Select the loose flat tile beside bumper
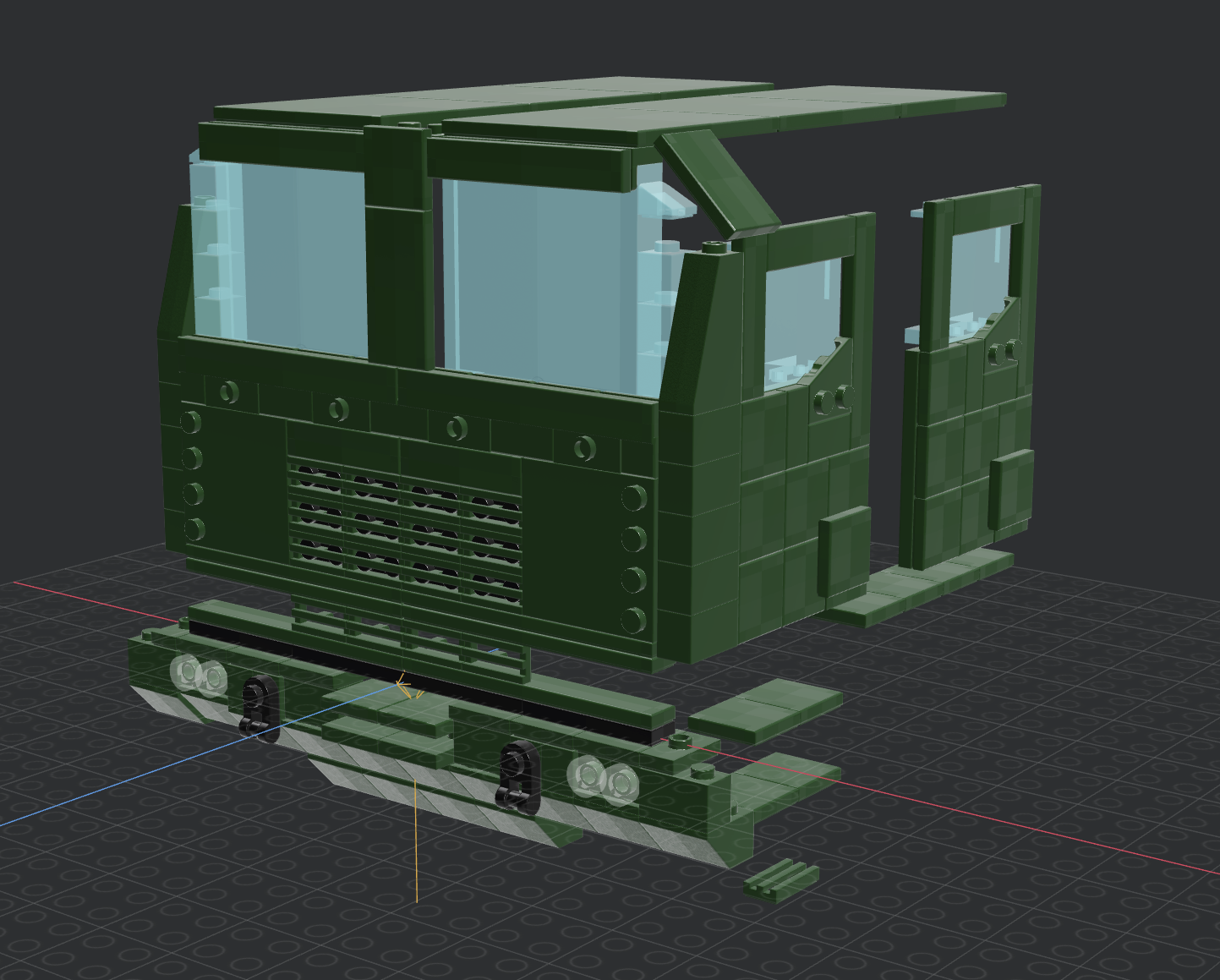1220x980 pixels. (x=765, y=712)
